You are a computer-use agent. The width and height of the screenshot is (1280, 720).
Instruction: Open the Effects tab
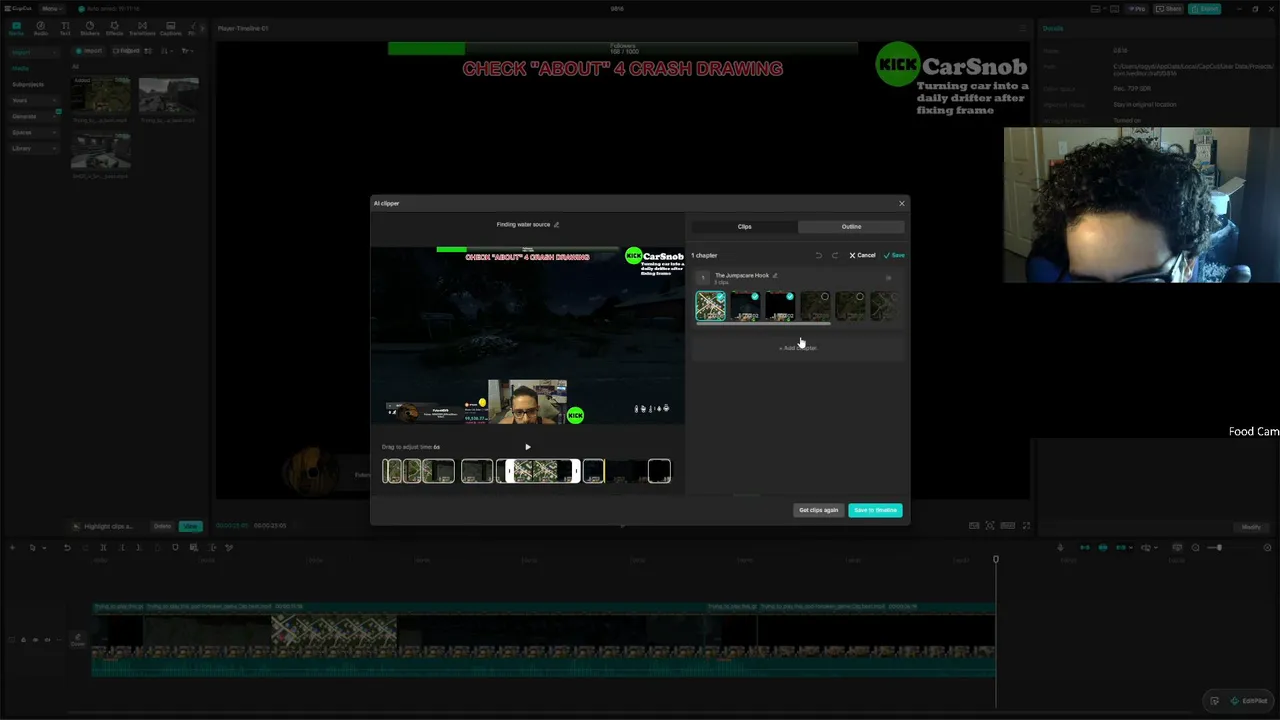tap(114, 28)
